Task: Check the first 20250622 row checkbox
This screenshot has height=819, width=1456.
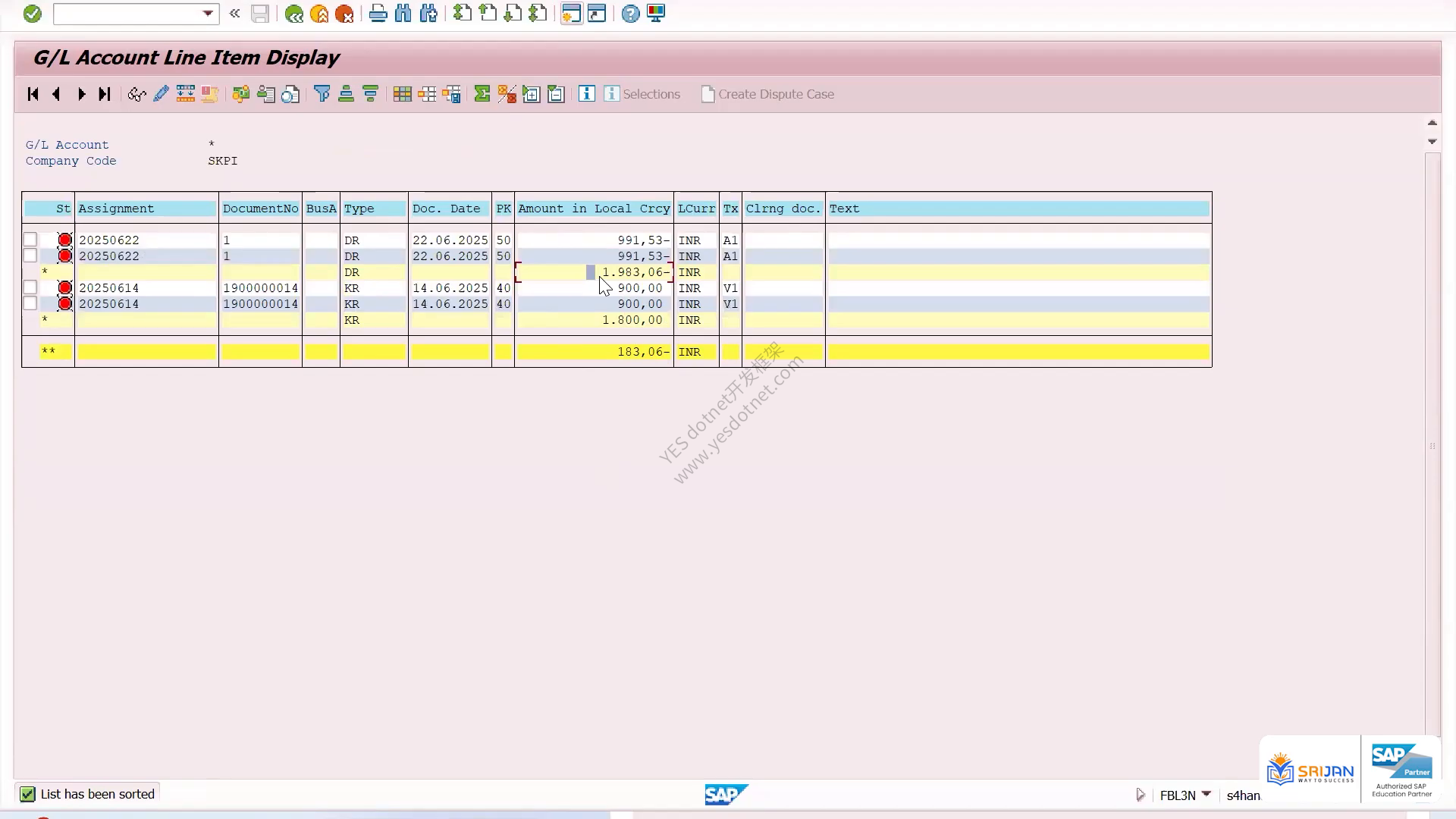Action: pyautogui.click(x=30, y=240)
